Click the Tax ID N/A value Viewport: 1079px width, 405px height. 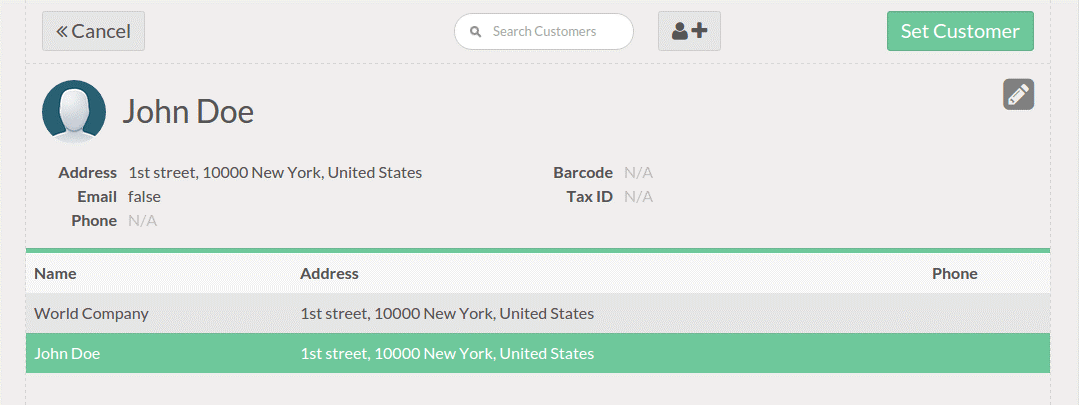(638, 197)
